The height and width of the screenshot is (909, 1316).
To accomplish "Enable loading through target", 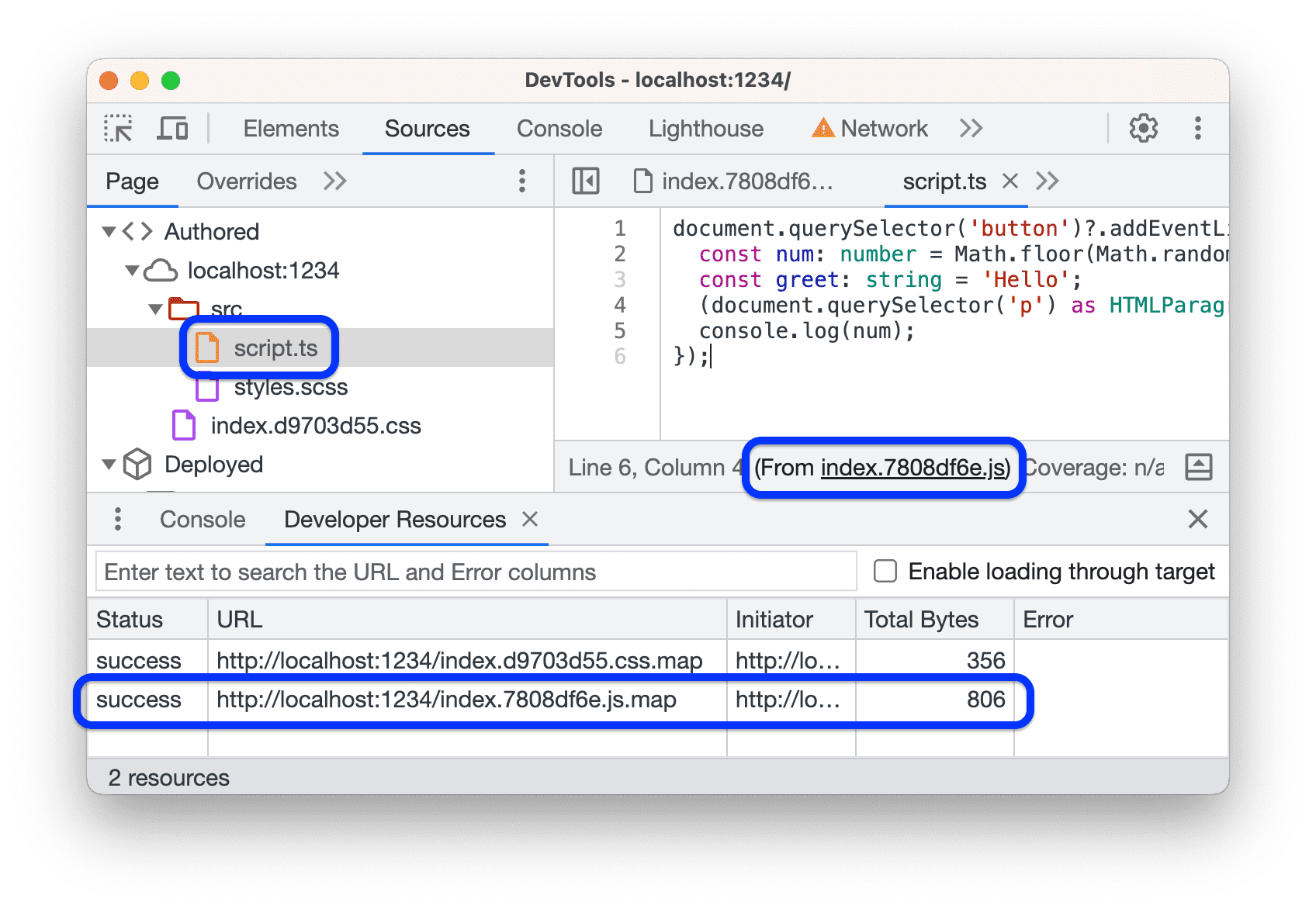I will pyautogui.click(x=885, y=571).
